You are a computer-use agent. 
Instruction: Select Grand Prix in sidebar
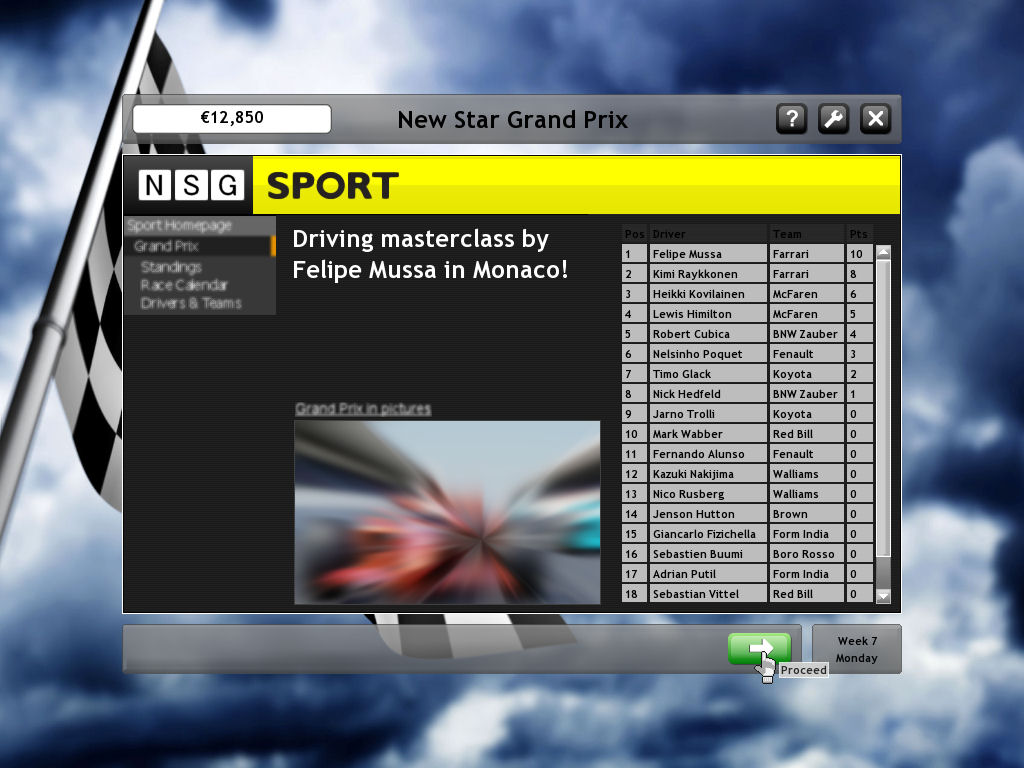tap(167, 246)
